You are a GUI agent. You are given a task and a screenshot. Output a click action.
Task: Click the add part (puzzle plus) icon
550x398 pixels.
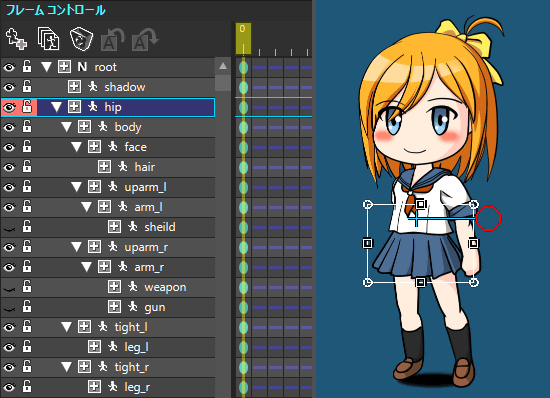pyautogui.click(x=16, y=39)
